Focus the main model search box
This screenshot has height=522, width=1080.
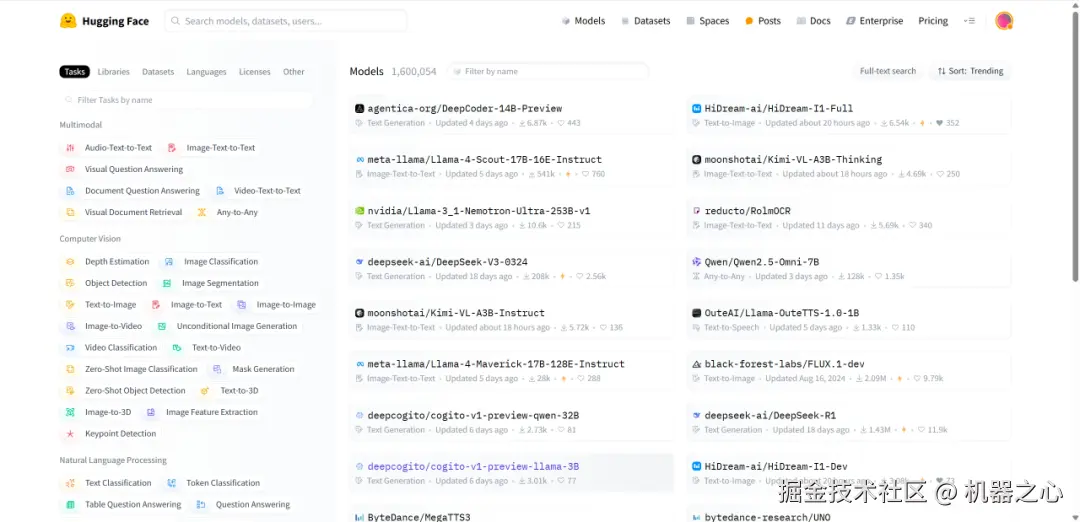point(285,21)
